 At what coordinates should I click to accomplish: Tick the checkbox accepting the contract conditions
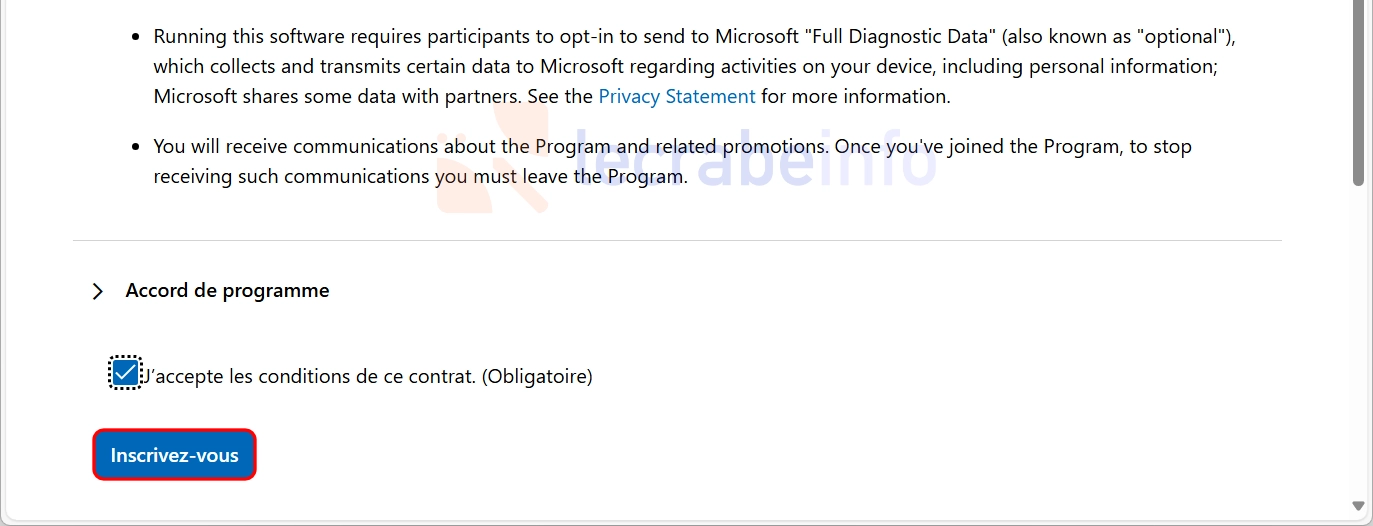point(125,374)
